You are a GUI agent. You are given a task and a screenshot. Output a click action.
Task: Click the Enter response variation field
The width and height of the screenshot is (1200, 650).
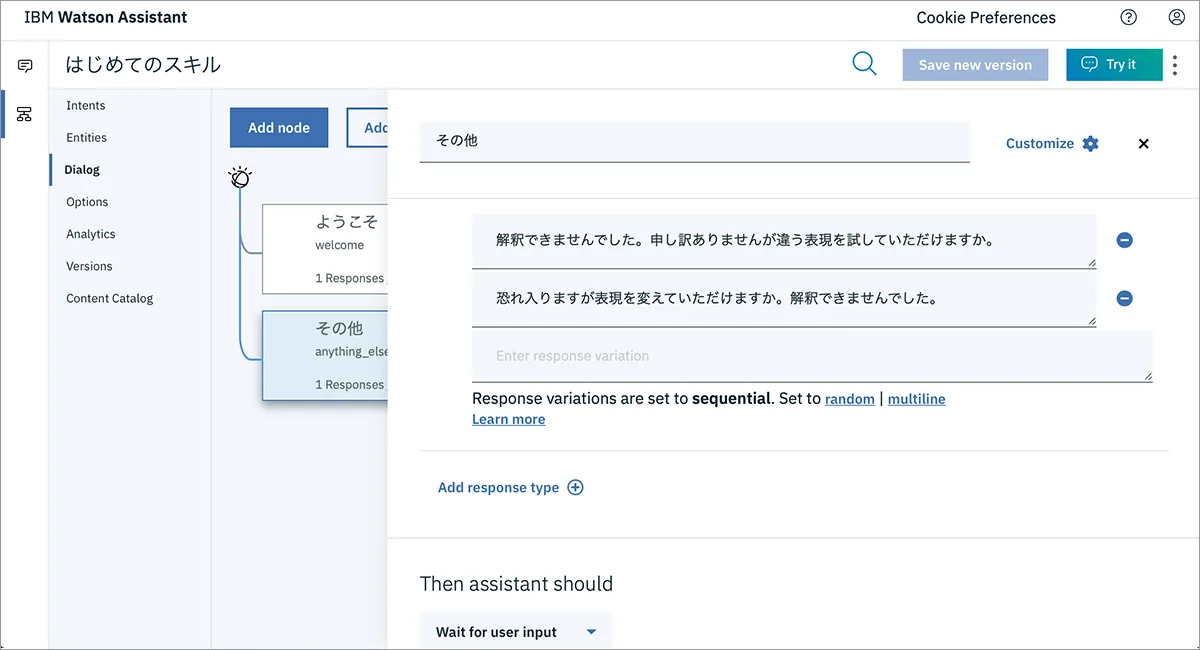tap(812, 356)
